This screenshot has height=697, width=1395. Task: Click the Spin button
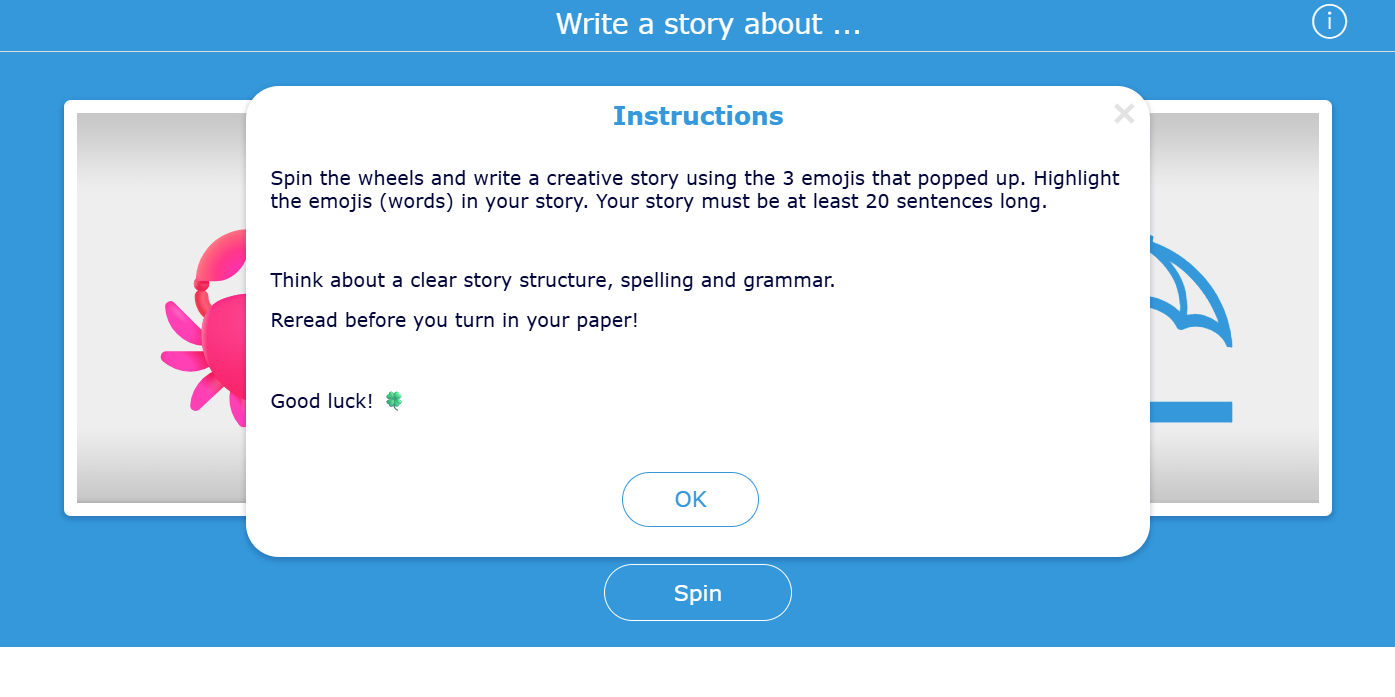coord(697,593)
